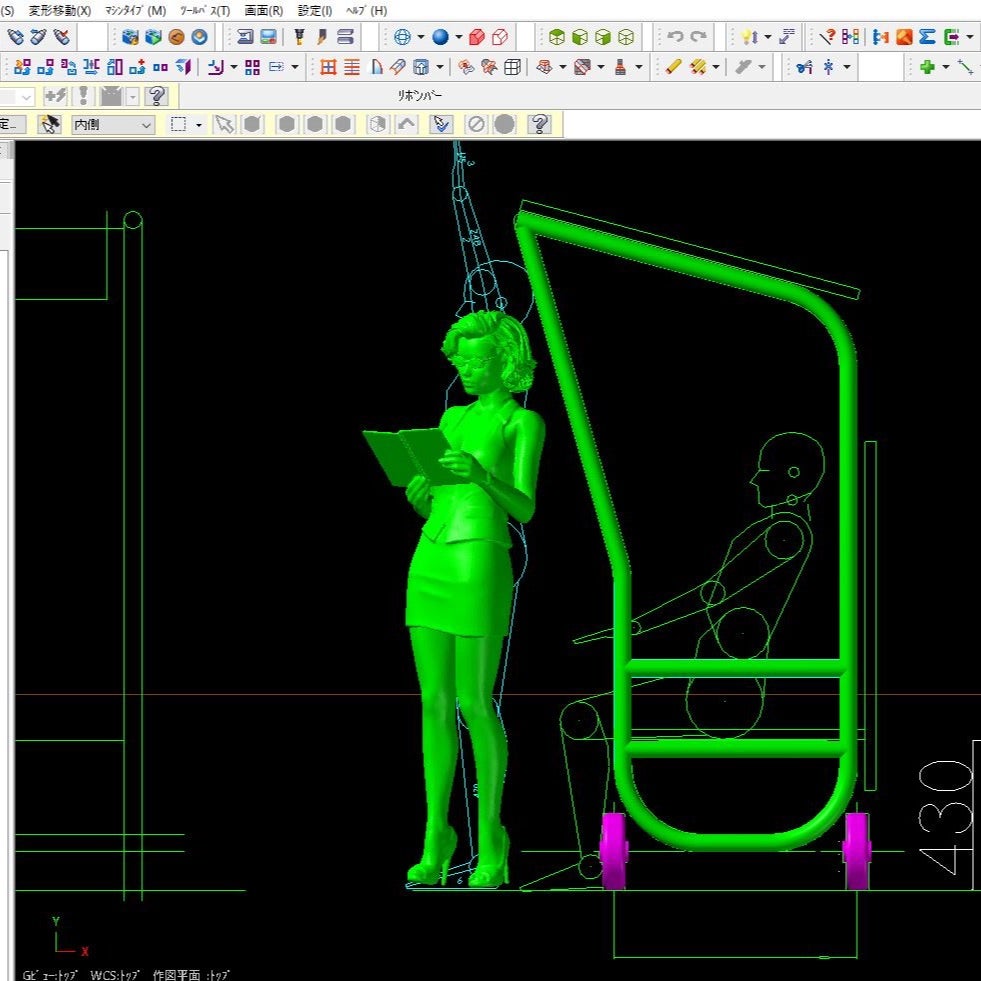The image size is (981, 981).
Task: Click the blue checkmark cursor icon
Action: point(441,125)
